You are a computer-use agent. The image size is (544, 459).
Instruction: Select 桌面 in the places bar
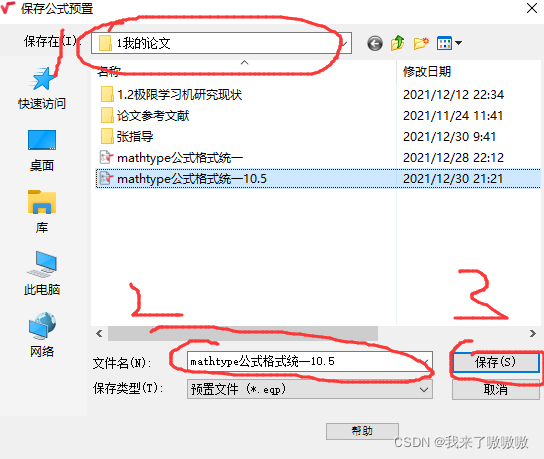point(42,151)
